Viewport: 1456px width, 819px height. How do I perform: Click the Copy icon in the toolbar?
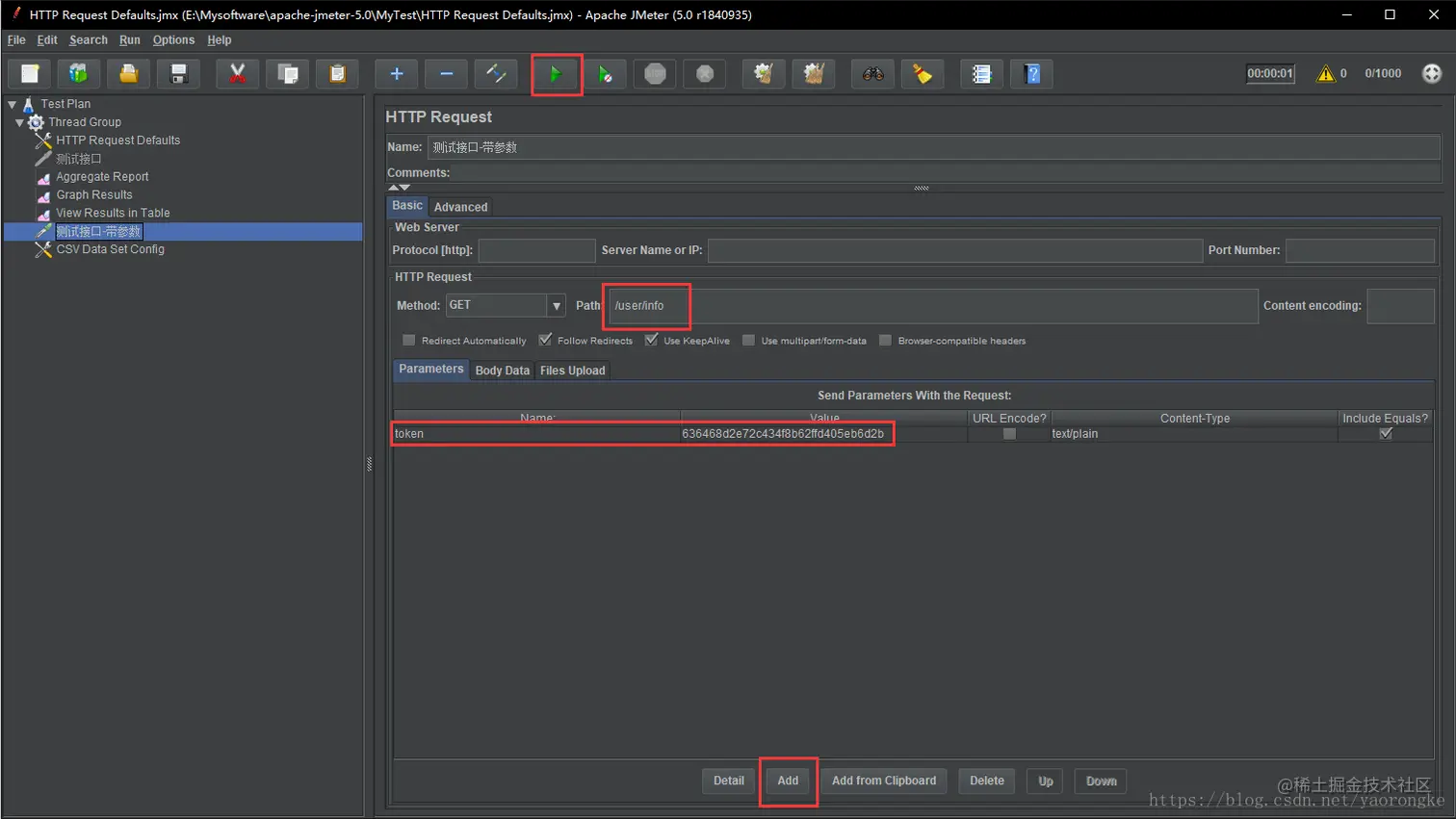[288, 74]
